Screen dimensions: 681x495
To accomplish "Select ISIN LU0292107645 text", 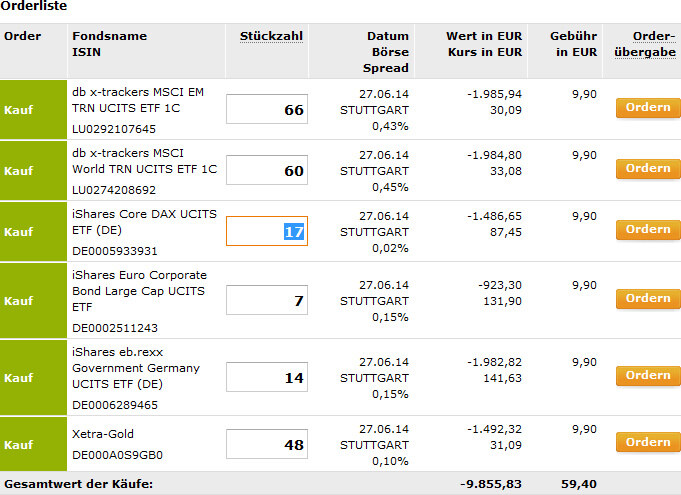I will (114, 129).
